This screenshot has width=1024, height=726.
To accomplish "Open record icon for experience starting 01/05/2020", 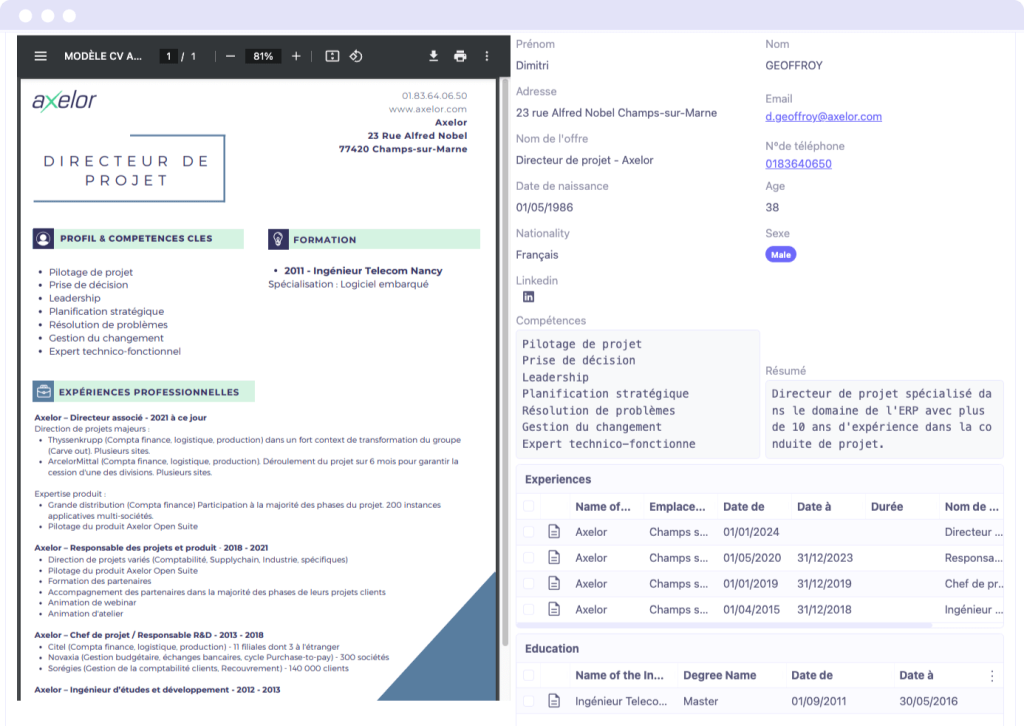I will (x=554, y=558).
